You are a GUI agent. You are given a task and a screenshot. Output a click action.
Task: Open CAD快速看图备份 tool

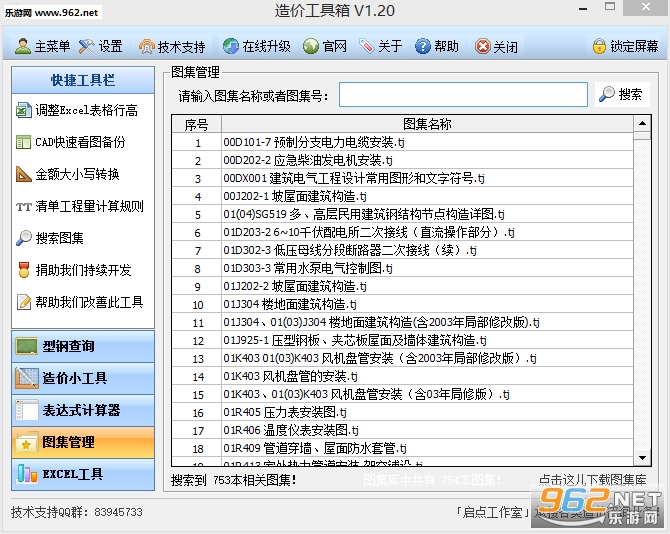point(71,142)
